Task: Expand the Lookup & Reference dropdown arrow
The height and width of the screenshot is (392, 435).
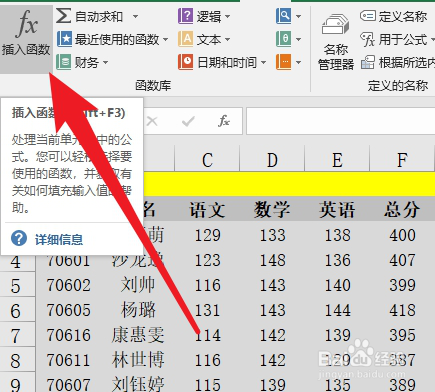Action: coord(298,16)
